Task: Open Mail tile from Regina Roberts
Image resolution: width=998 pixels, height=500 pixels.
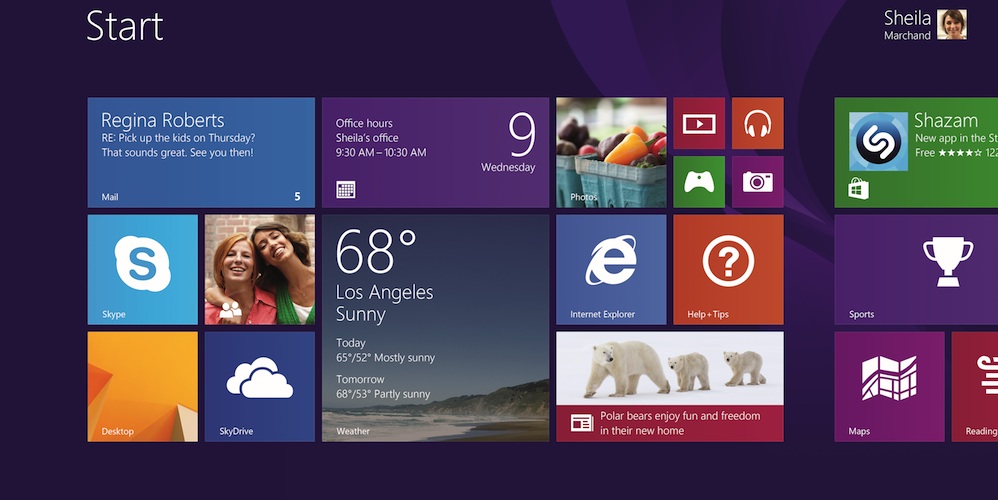Action: tap(200, 152)
